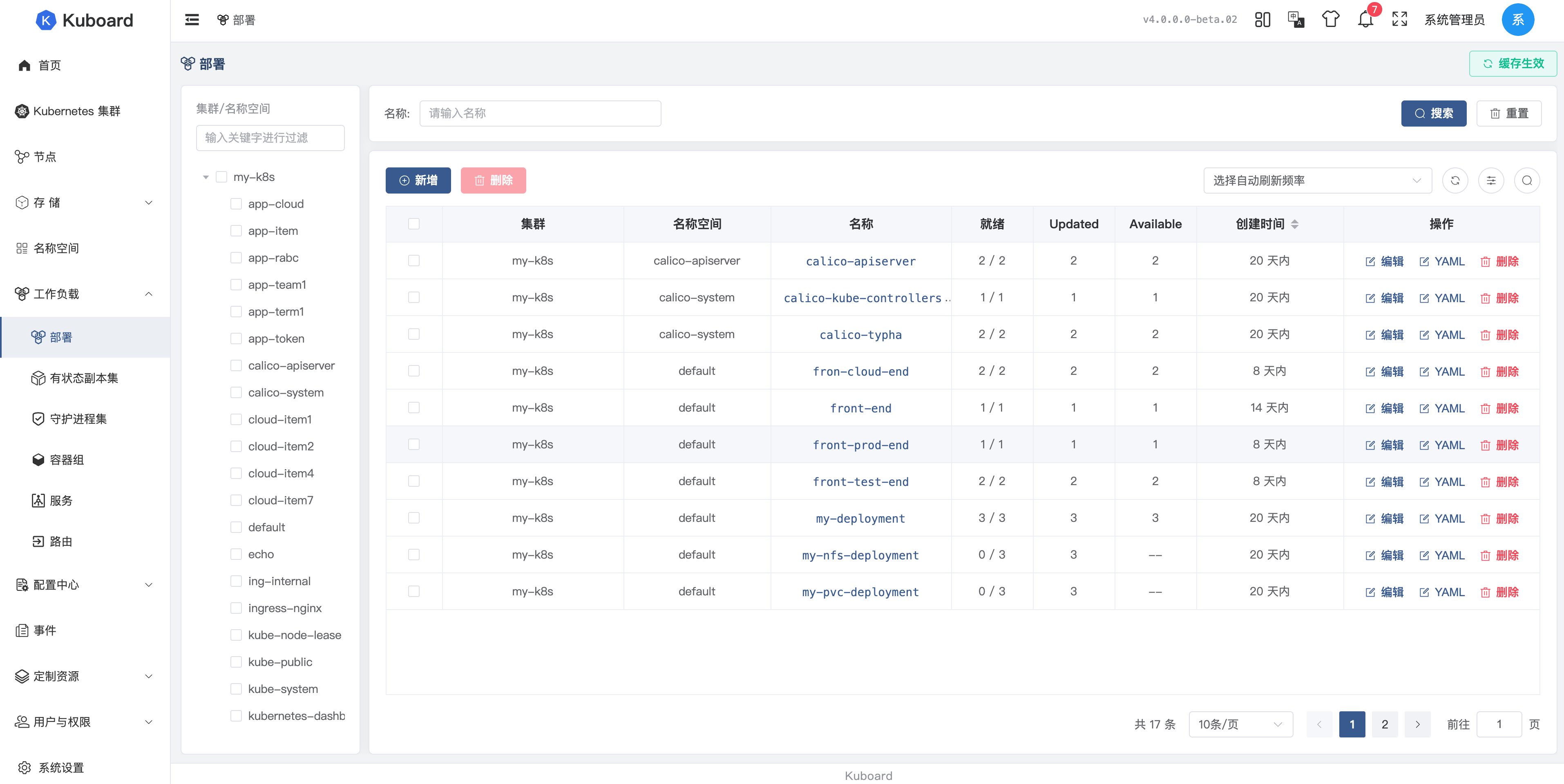
Task: Open 首页 home in sidebar
Action: tap(85, 65)
